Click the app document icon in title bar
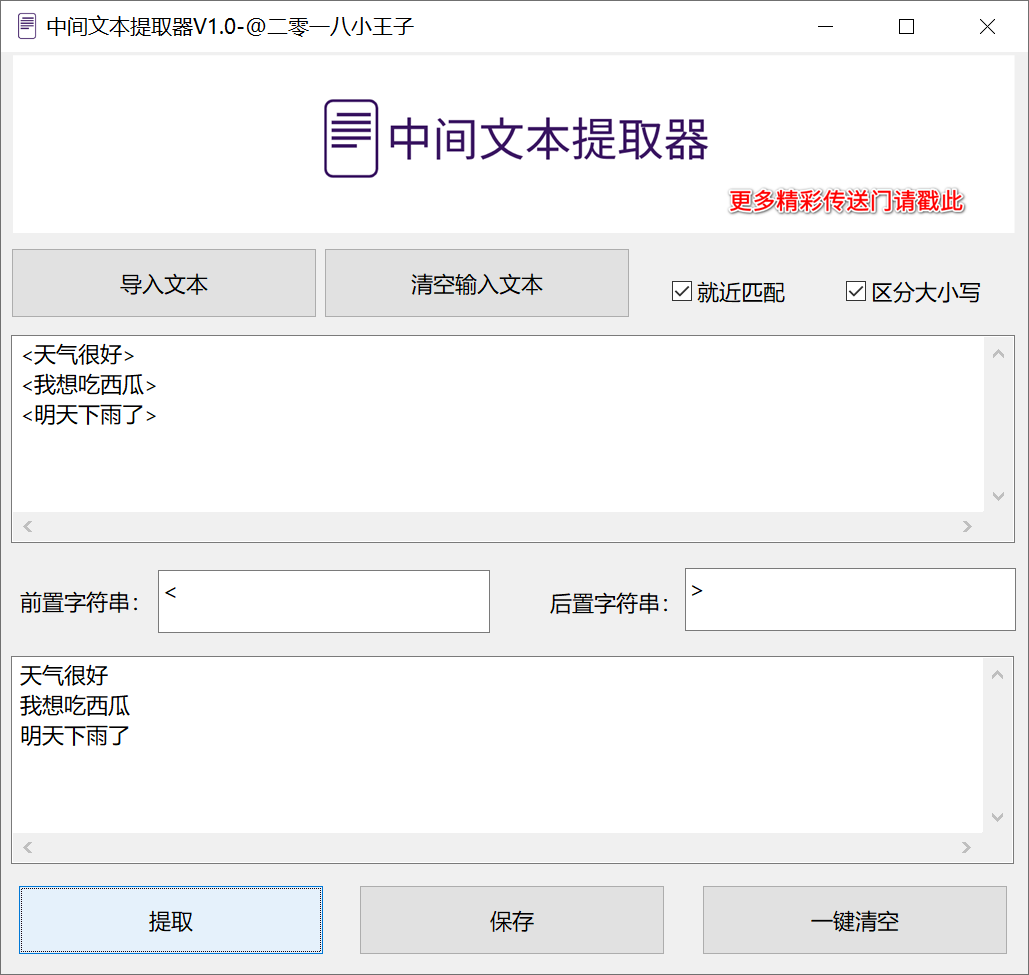This screenshot has height=975, width=1029. click(27, 26)
